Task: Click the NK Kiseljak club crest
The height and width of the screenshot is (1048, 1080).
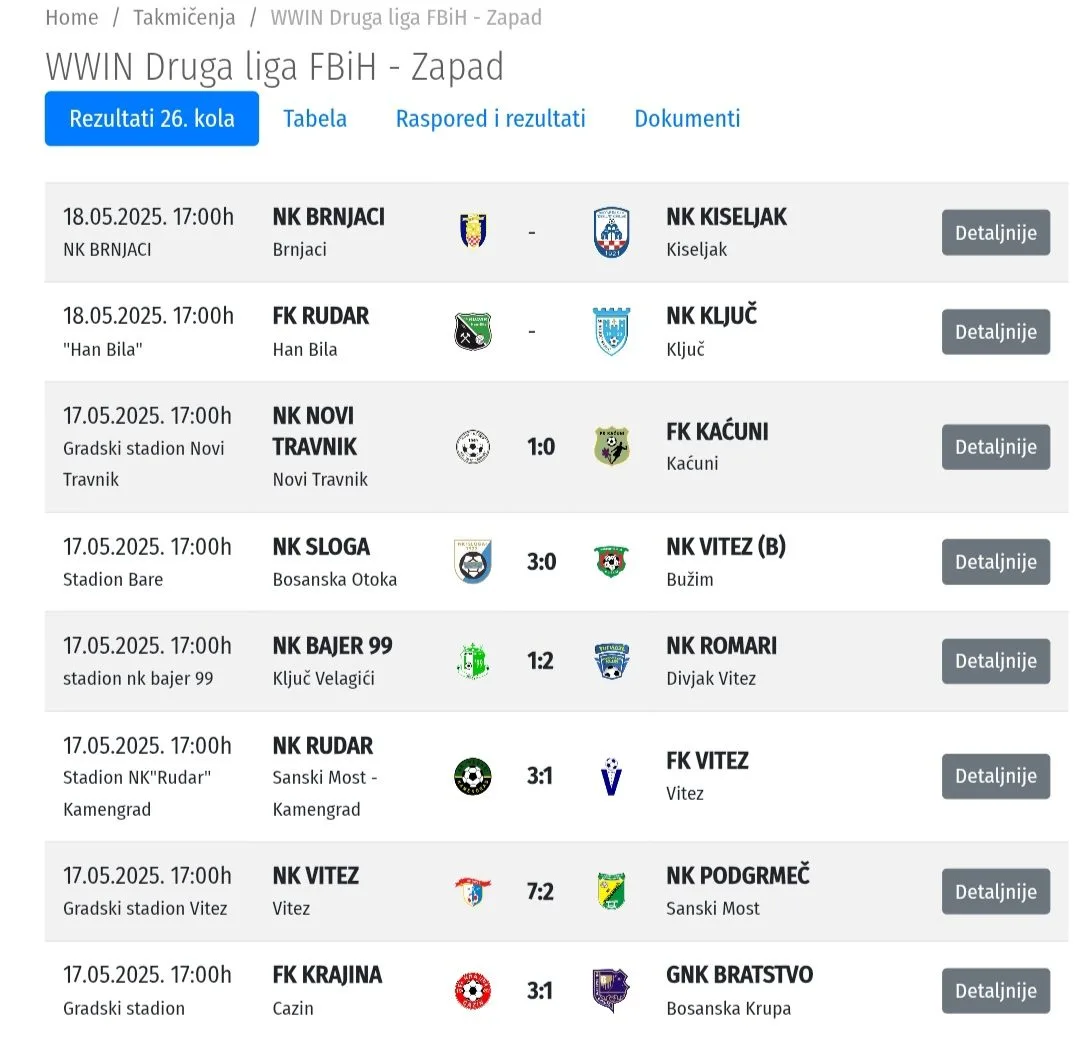Action: point(612,232)
